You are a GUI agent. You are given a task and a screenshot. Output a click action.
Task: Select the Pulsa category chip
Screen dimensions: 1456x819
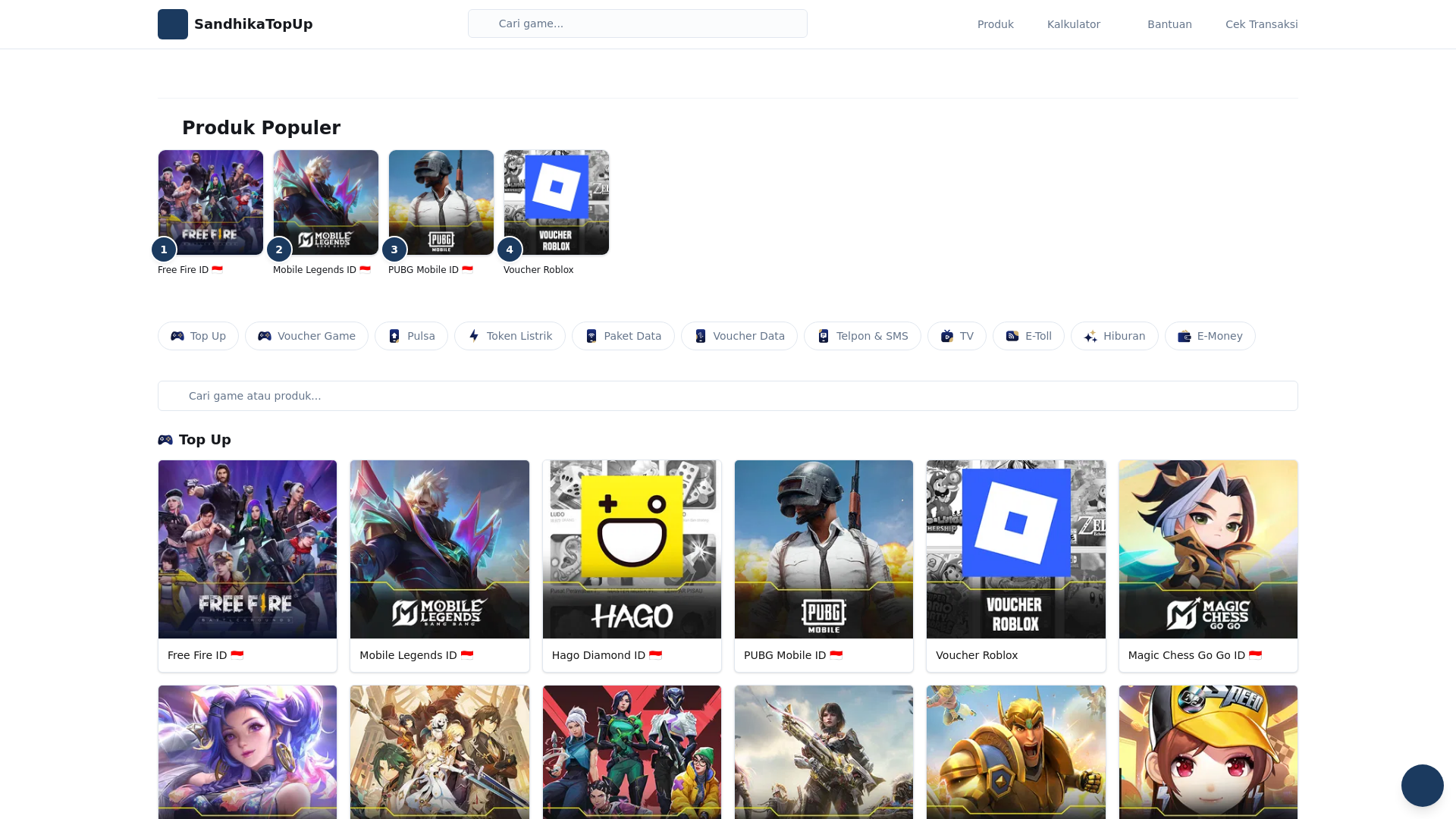click(x=411, y=336)
